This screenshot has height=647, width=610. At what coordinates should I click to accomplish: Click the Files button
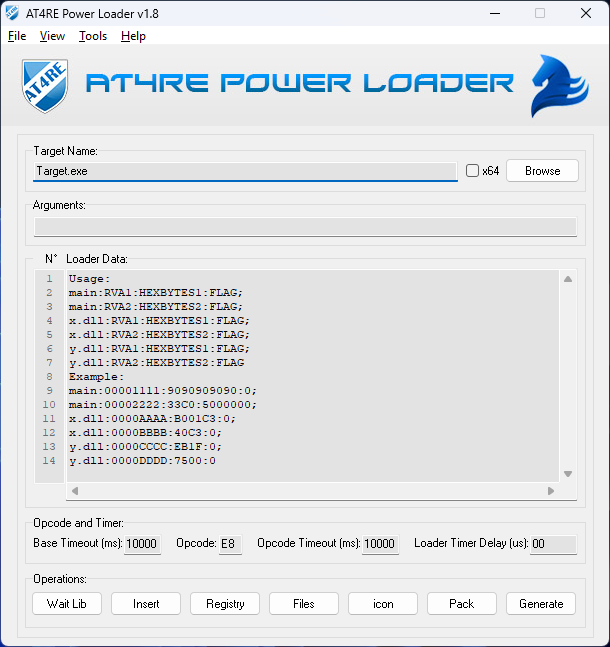[x=304, y=604]
